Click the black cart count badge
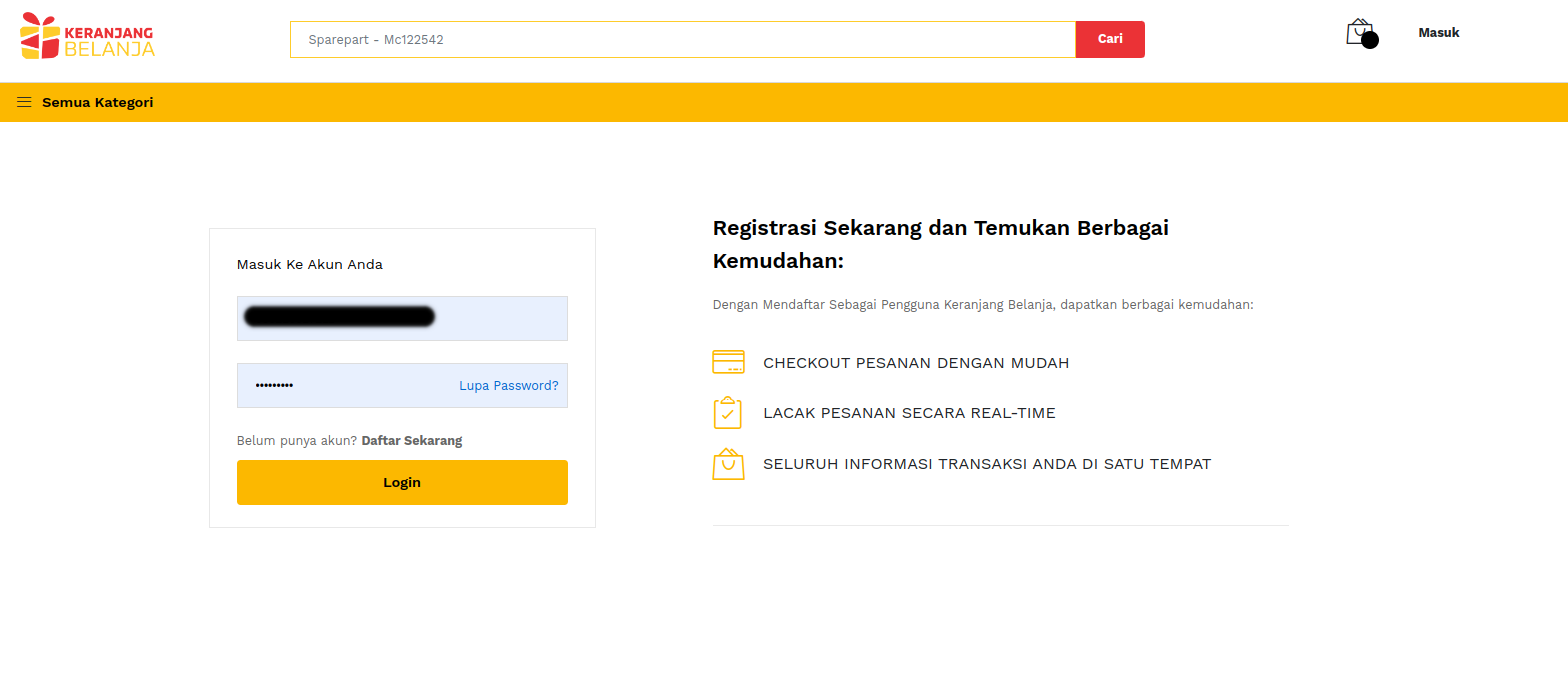The height and width of the screenshot is (698, 1568). tap(1370, 41)
